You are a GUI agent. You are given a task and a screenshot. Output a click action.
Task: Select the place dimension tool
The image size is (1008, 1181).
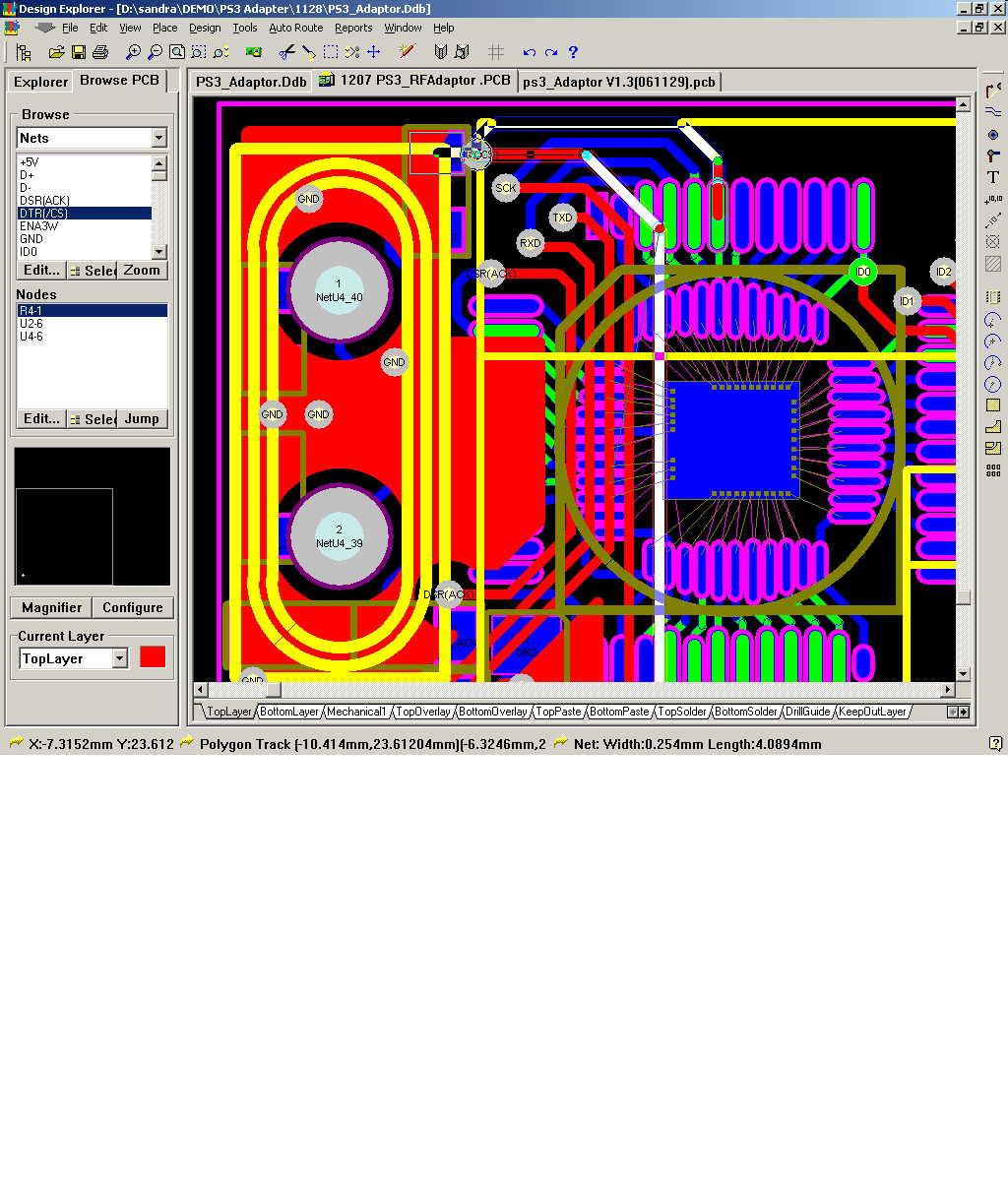993,220
